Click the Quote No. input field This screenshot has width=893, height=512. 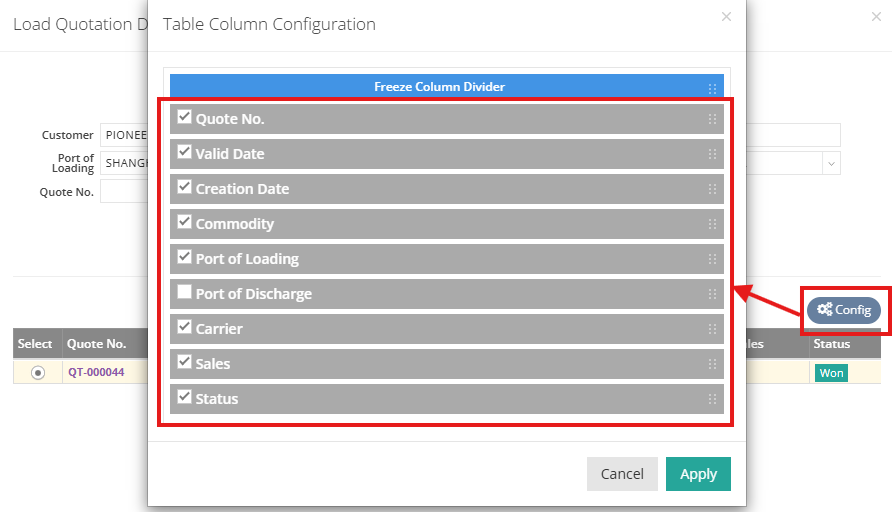click(x=124, y=191)
